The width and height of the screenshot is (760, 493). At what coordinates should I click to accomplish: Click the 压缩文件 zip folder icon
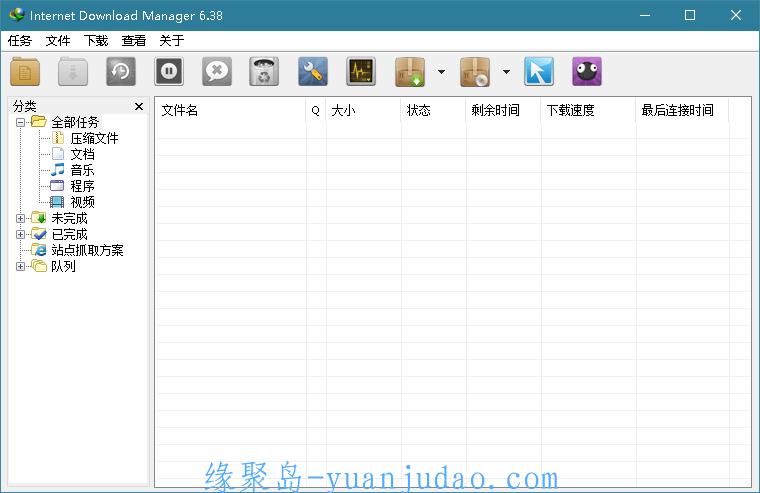tap(58, 138)
